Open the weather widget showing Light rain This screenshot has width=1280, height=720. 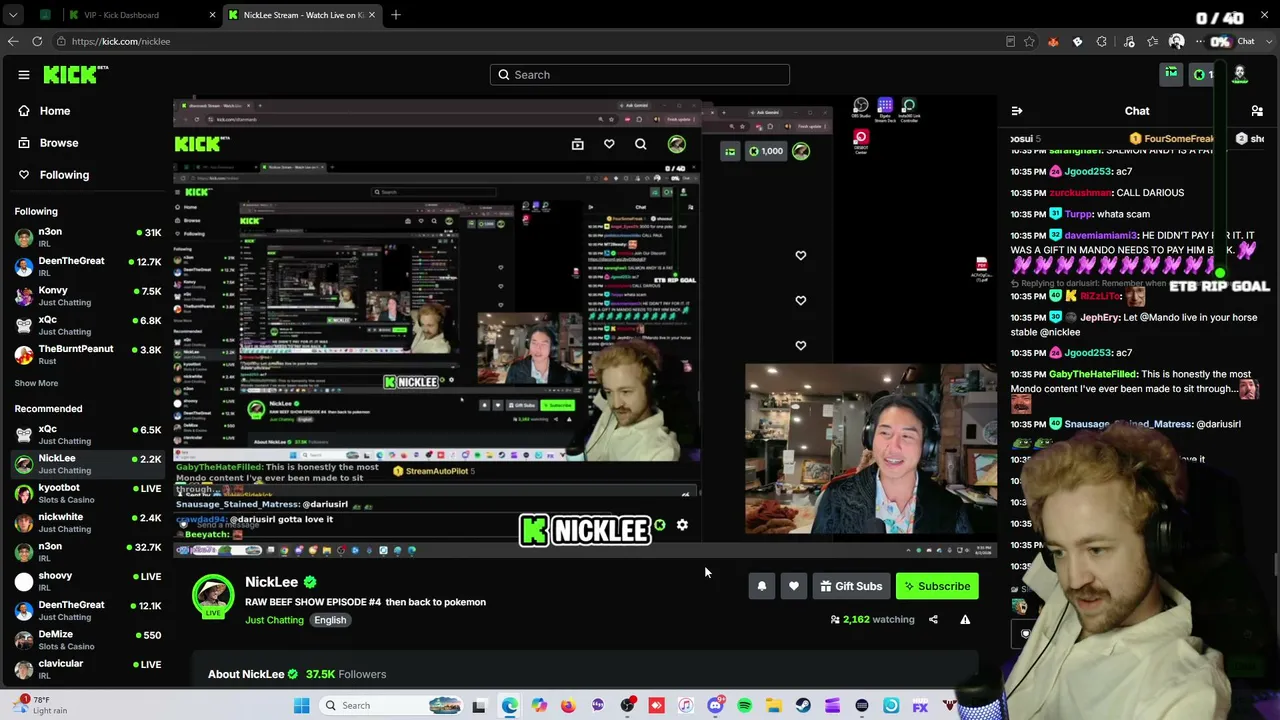coord(40,705)
